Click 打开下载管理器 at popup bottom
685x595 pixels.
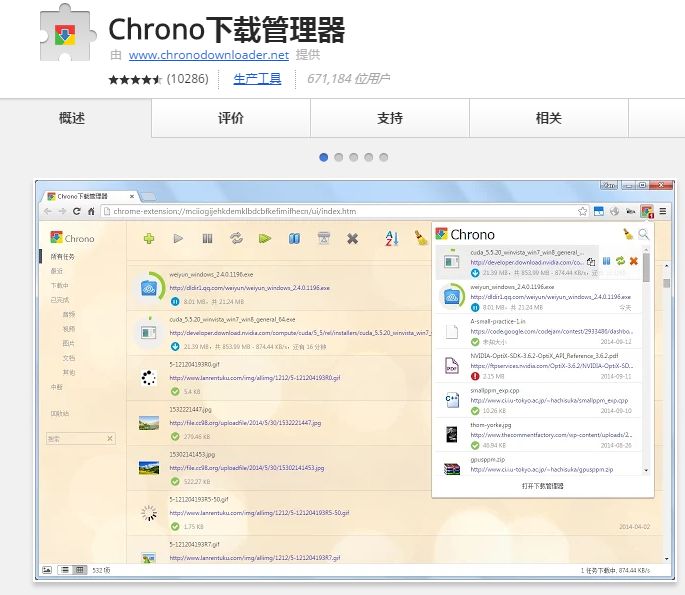tap(543, 486)
